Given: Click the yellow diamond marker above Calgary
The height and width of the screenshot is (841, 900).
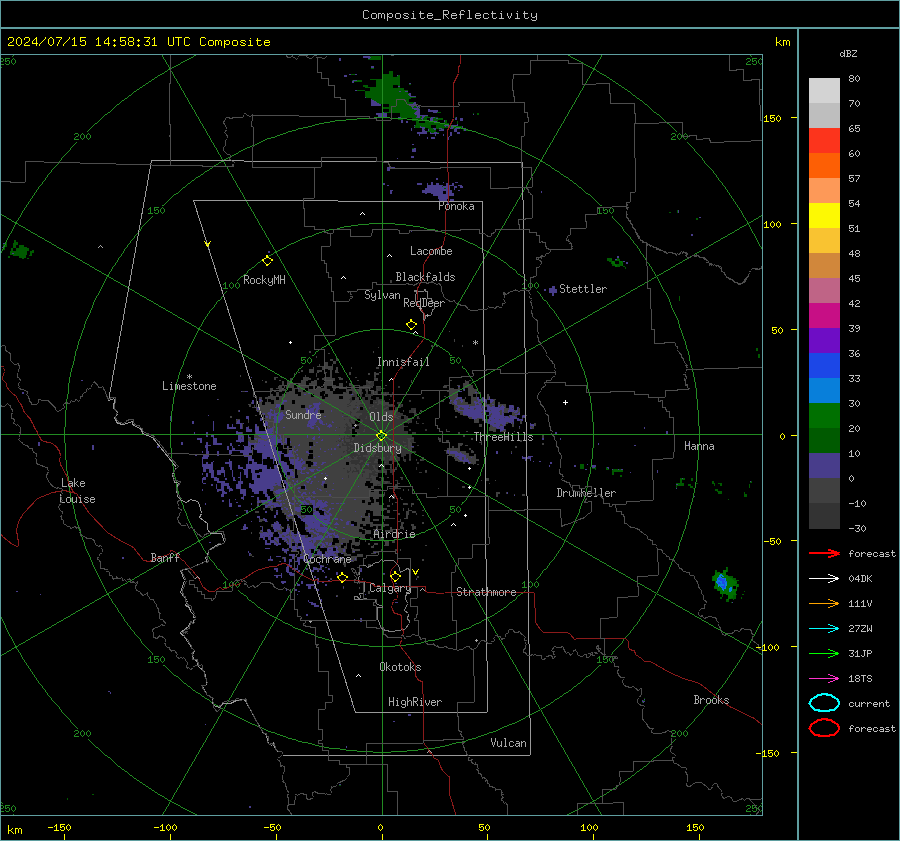Looking at the screenshot, I should (395, 576).
